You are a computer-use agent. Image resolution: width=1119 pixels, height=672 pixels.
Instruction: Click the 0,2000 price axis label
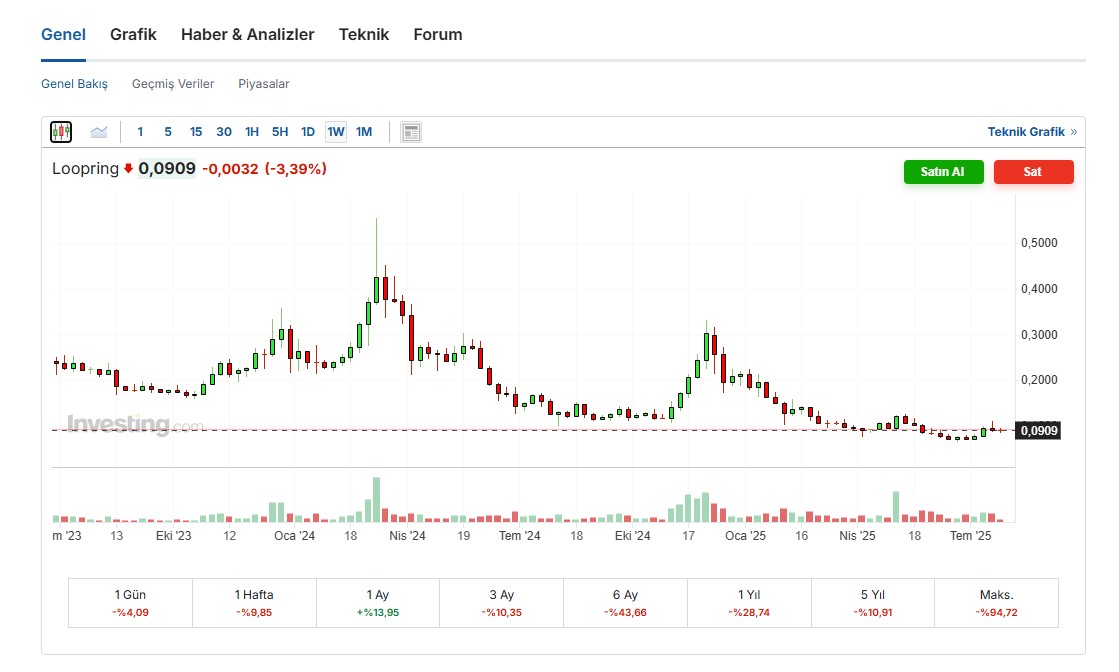click(1039, 380)
